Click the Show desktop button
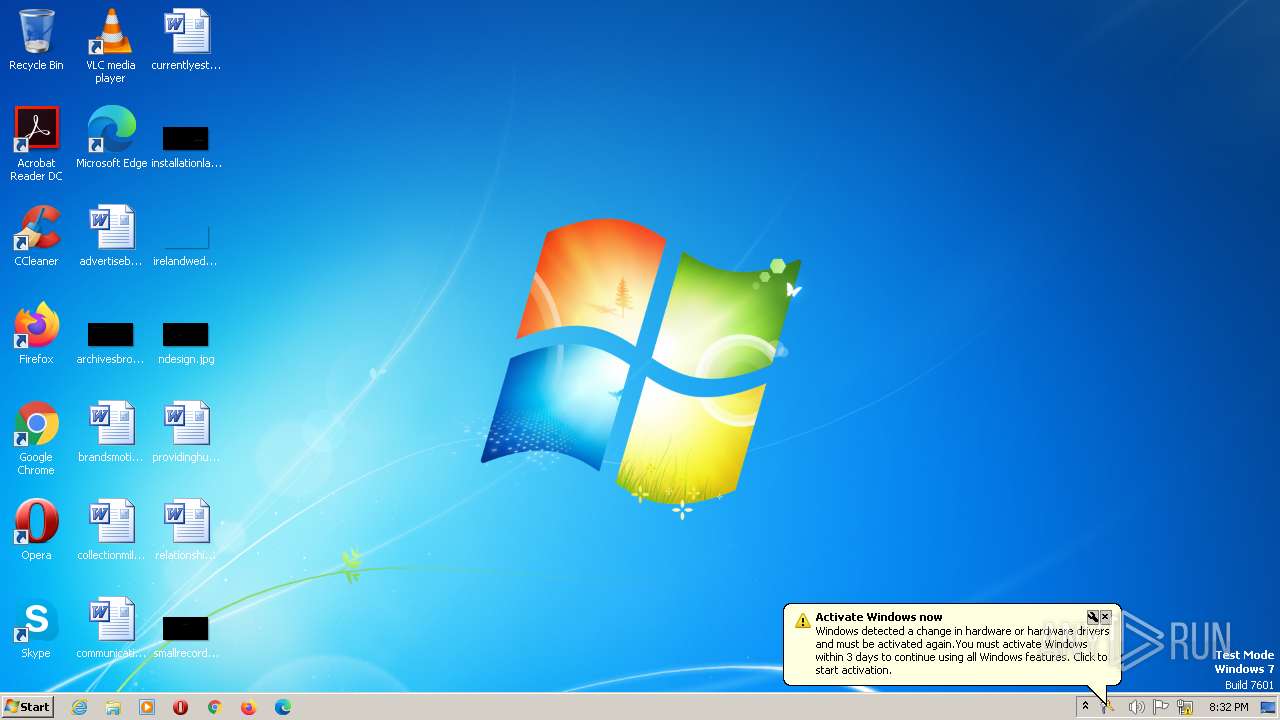 (x=1268, y=707)
